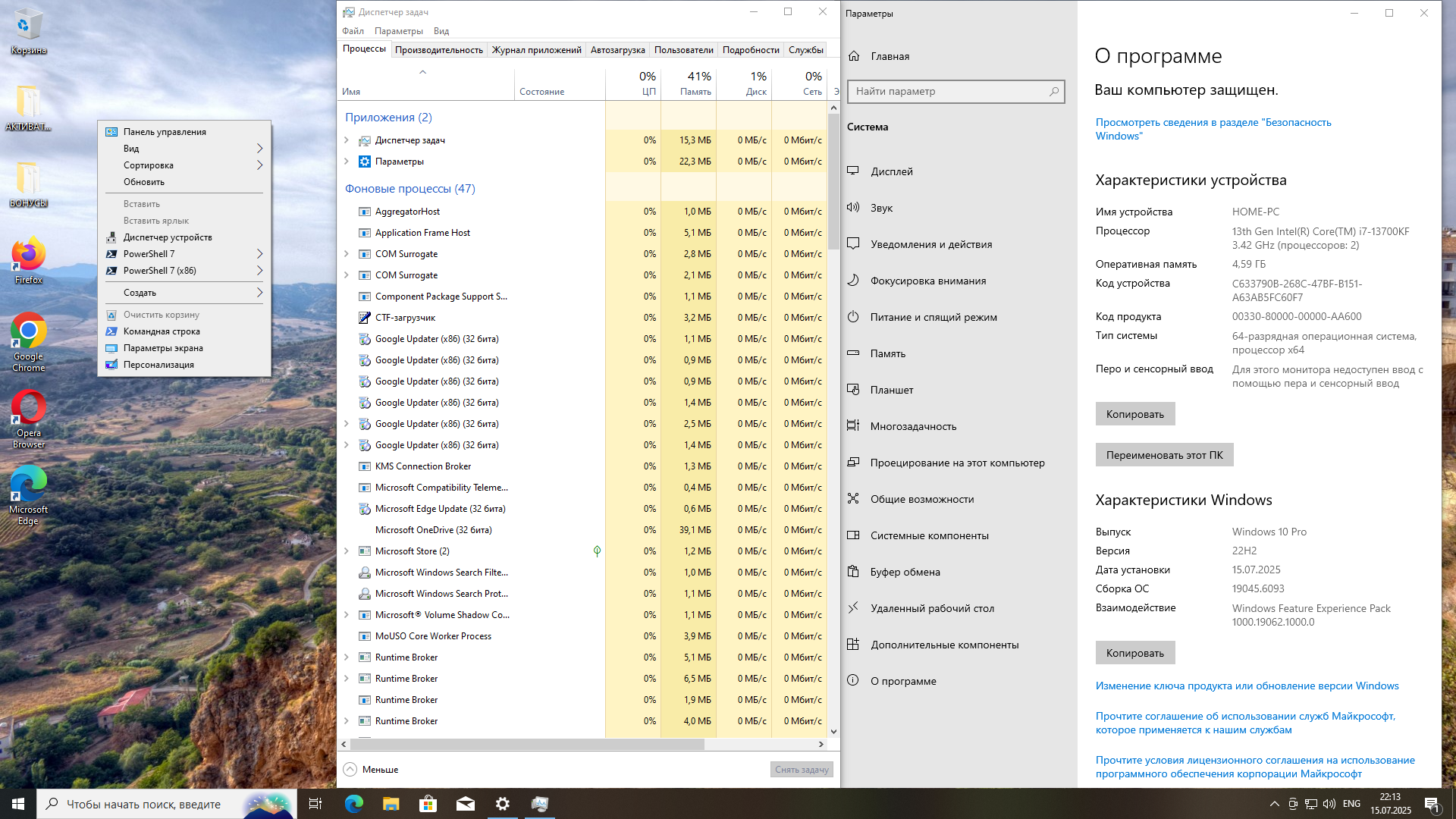Switch to the Автозагрузка tab
1456x819 pixels.
(x=618, y=50)
